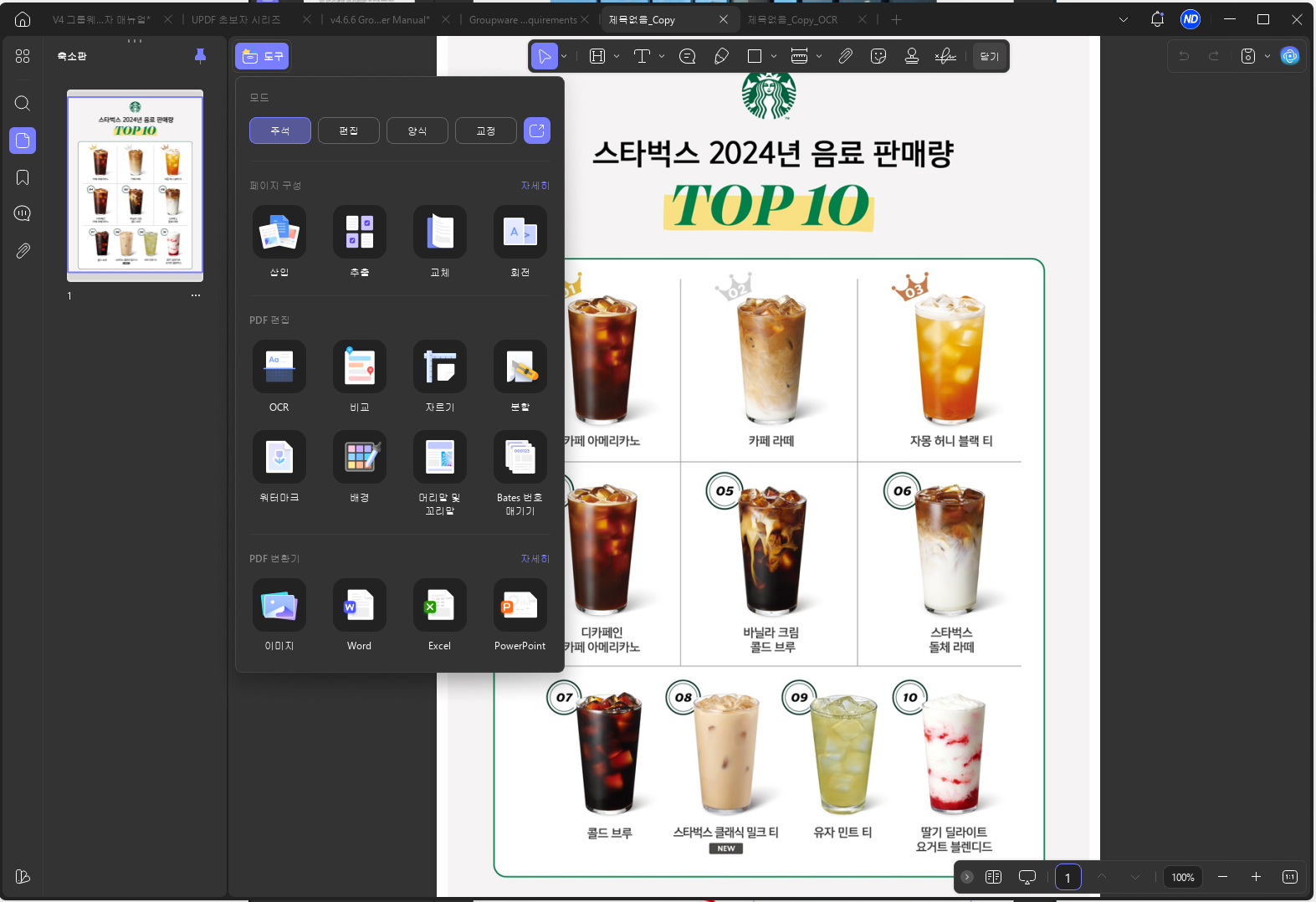Click the page number input field
Viewport: 1316px width, 902px height.
point(1068,877)
